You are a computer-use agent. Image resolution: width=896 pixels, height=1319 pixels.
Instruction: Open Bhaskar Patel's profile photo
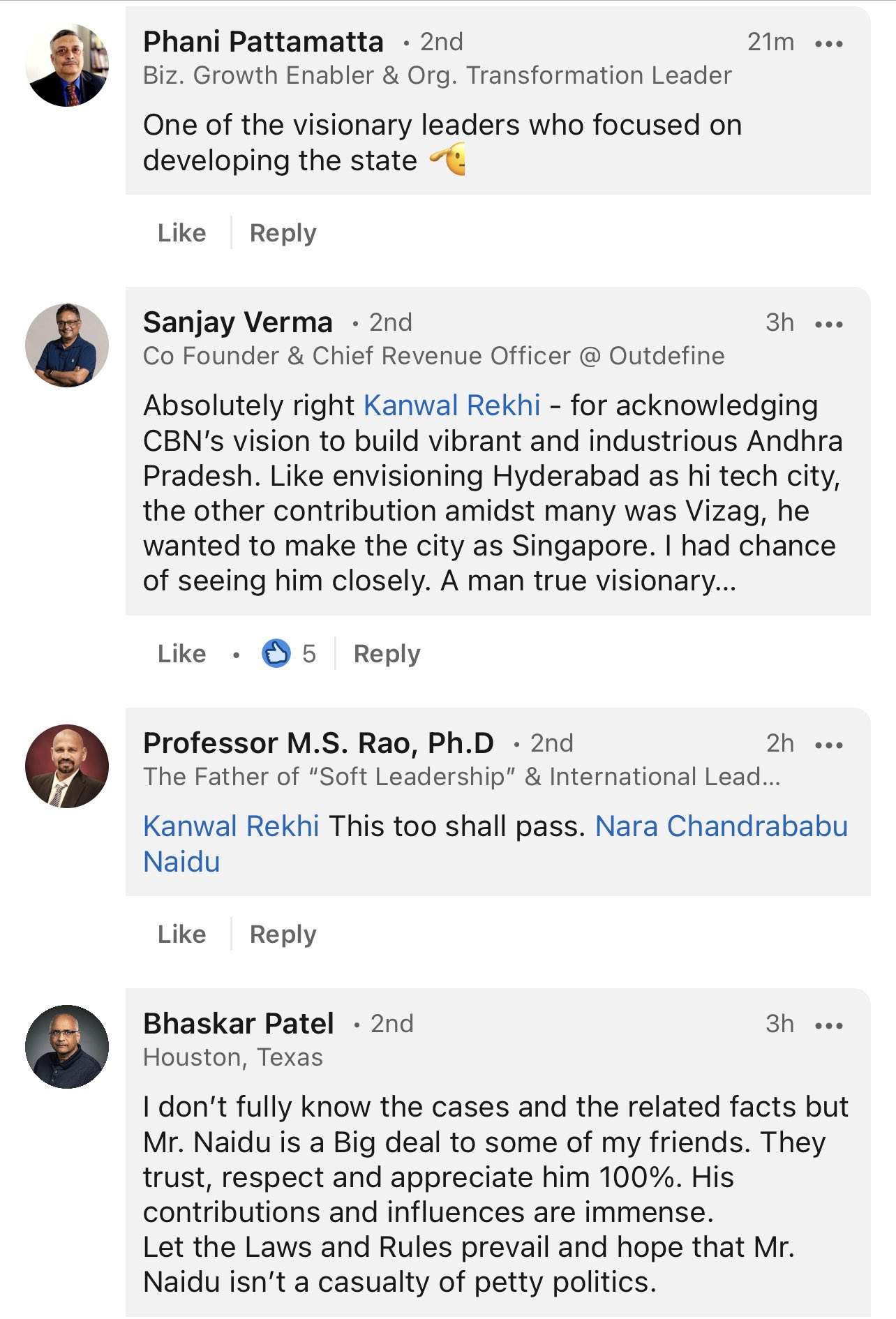[67, 1047]
